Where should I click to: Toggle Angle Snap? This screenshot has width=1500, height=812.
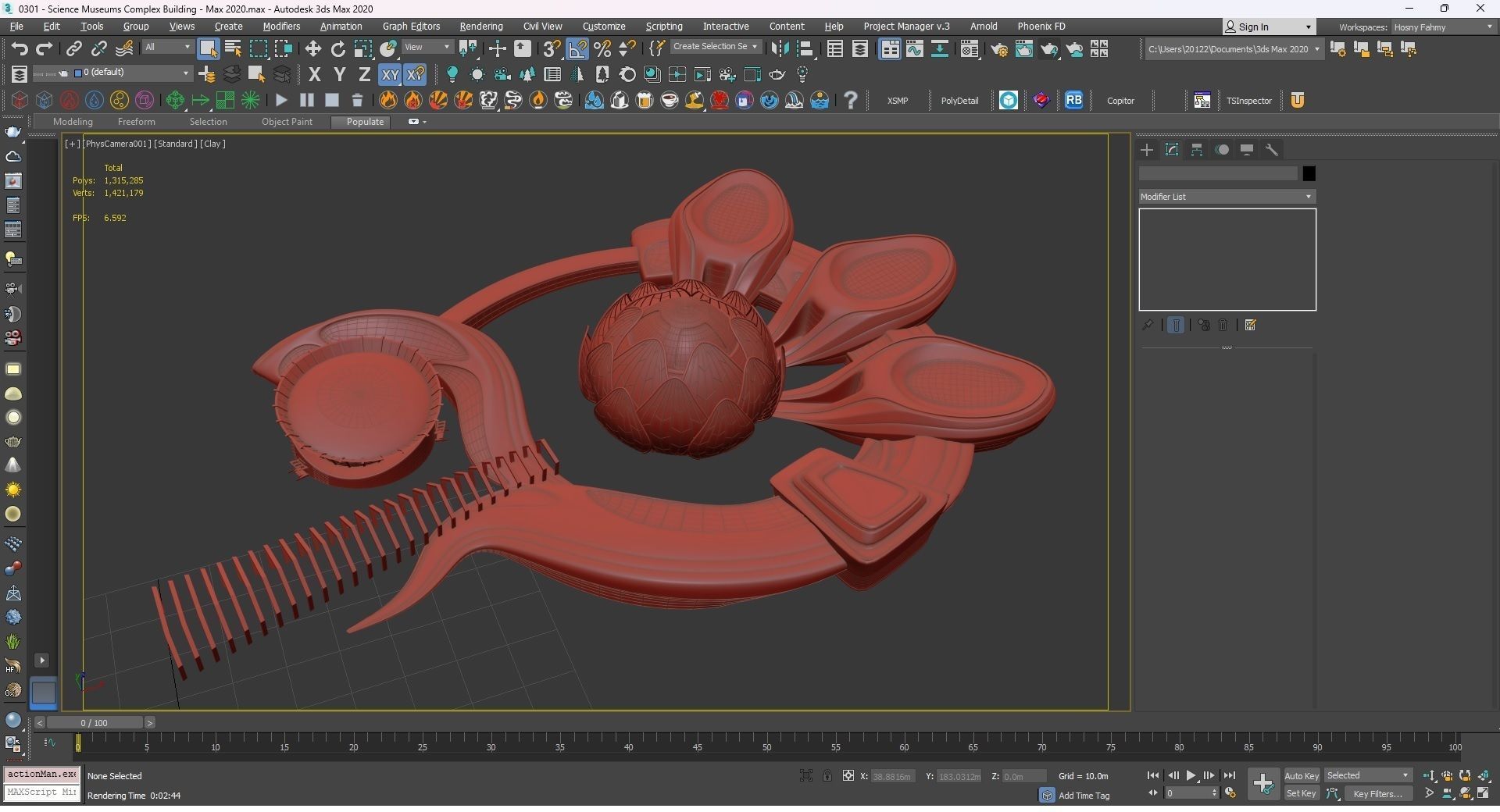tap(577, 49)
